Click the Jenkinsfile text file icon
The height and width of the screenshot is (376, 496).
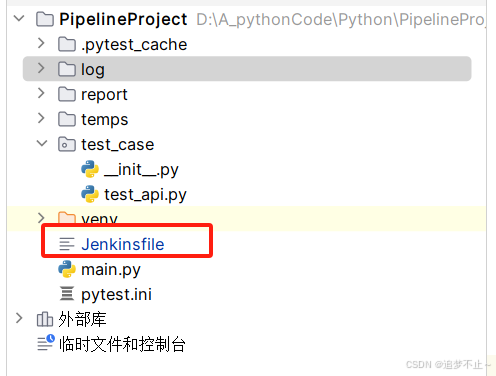pos(67,244)
